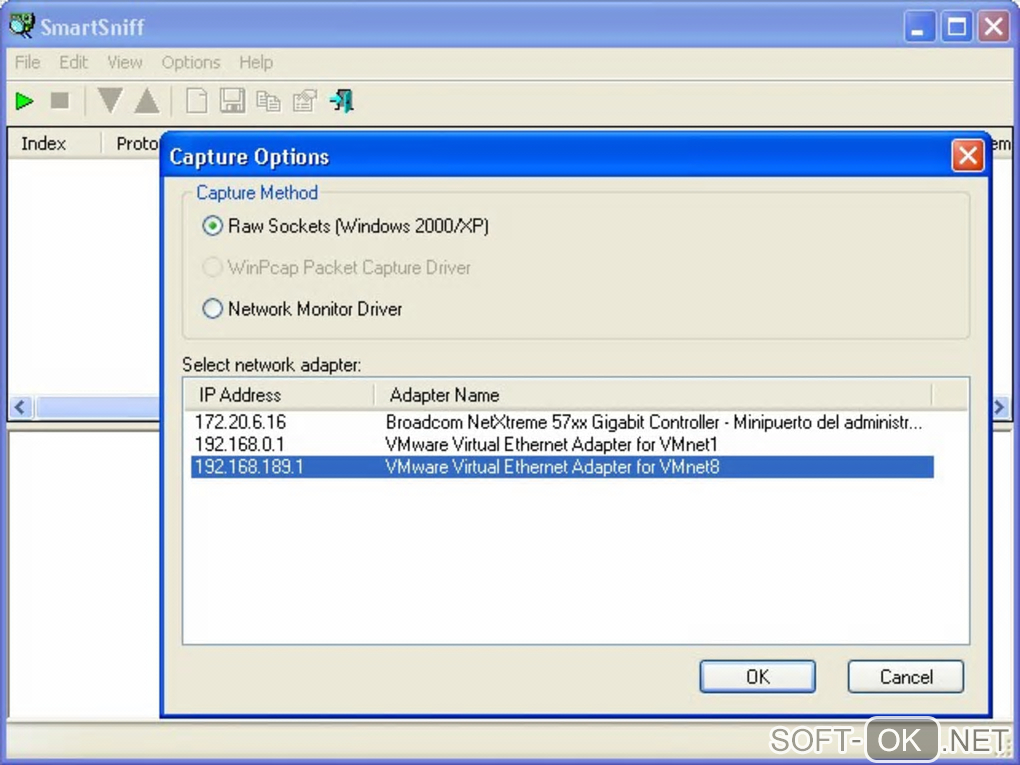Open properties via the toolbar properties icon
Viewport: 1020px width, 765px height.
[x=304, y=101]
